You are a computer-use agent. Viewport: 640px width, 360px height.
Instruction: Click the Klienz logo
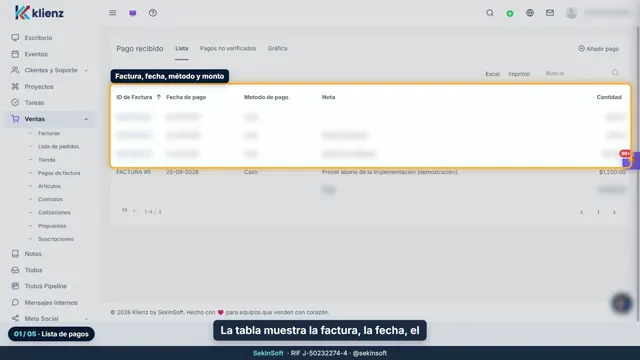point(39,13)
